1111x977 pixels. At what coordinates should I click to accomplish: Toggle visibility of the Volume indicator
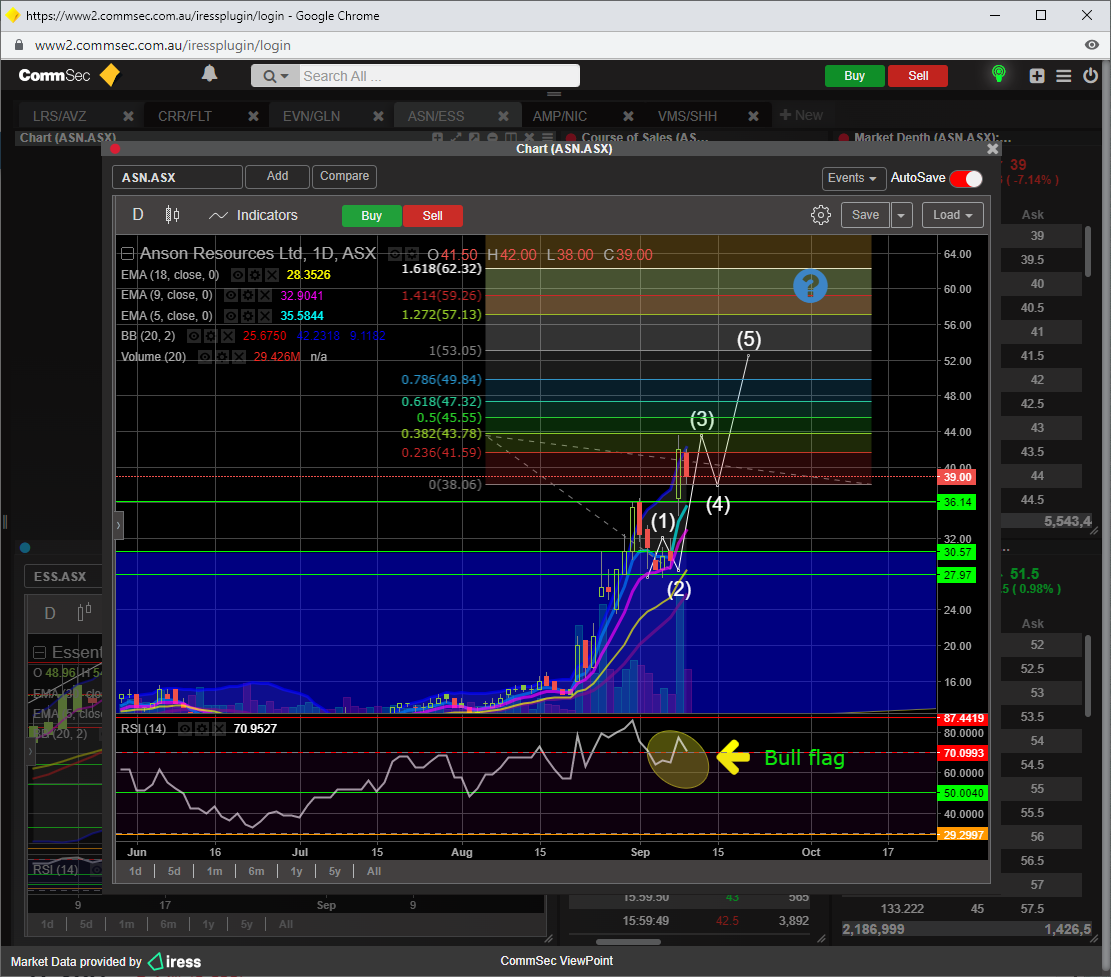[x=204, y=356]
